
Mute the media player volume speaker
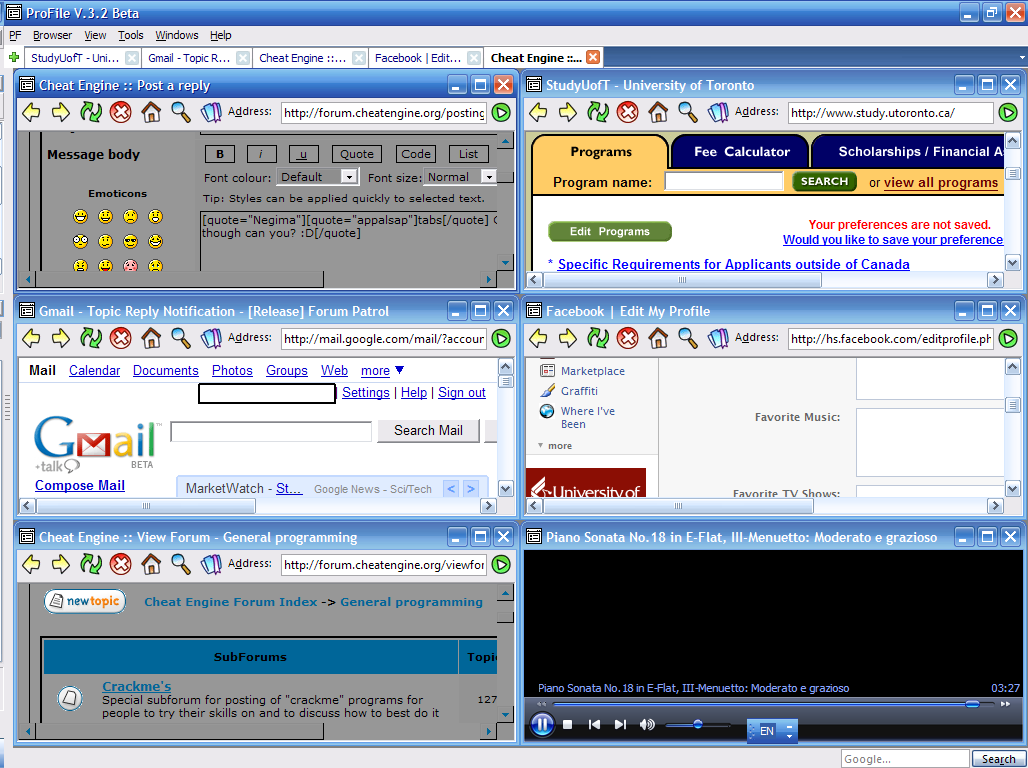pyautogui.click(x=647, y=725)
